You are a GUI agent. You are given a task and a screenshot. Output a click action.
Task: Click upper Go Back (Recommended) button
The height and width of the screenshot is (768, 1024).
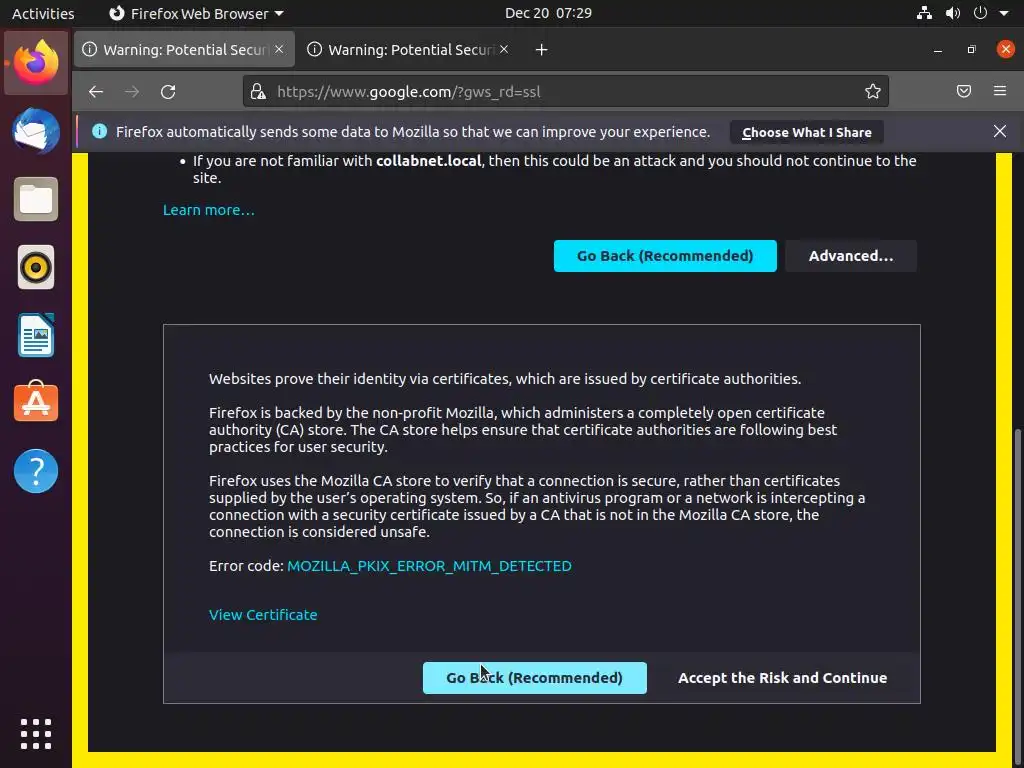665,256
